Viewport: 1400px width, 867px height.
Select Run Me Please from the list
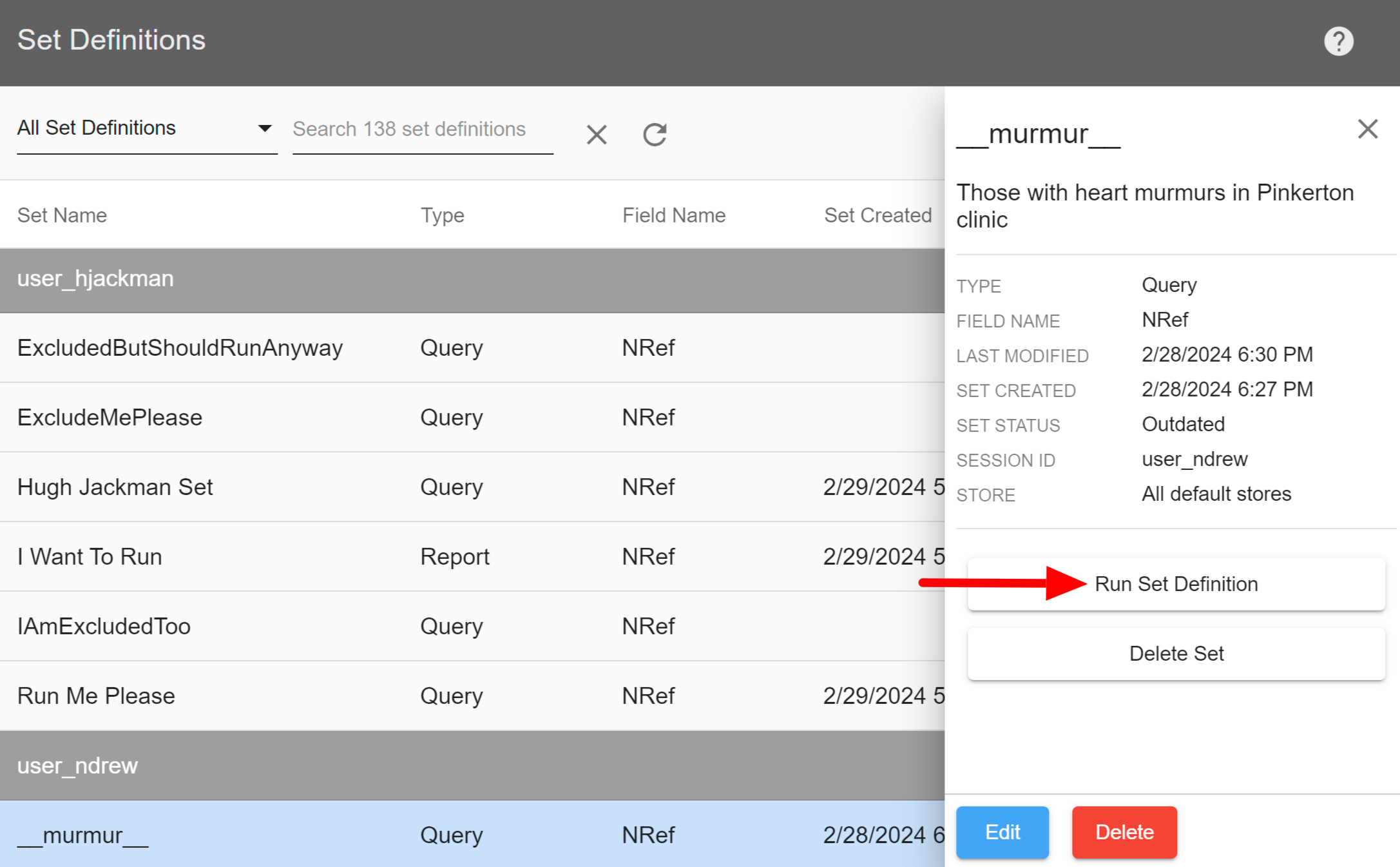pos(95,694)
